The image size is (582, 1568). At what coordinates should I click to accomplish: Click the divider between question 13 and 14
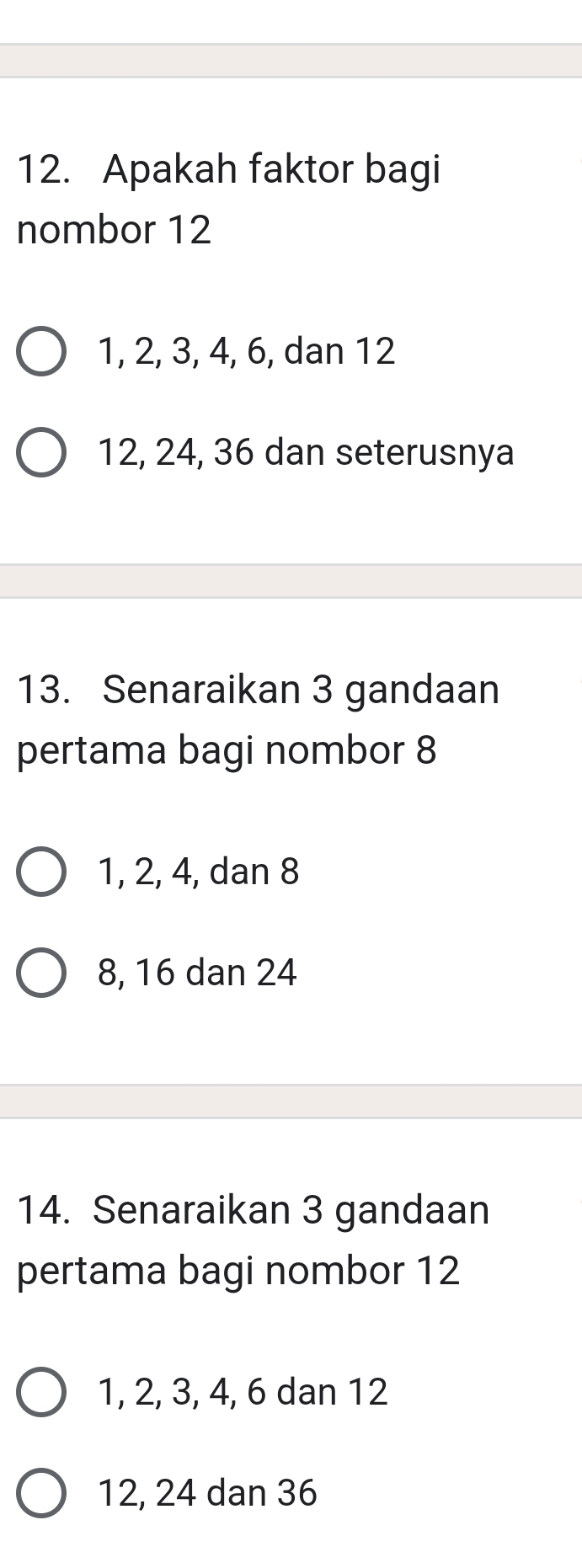[291, 1097]
